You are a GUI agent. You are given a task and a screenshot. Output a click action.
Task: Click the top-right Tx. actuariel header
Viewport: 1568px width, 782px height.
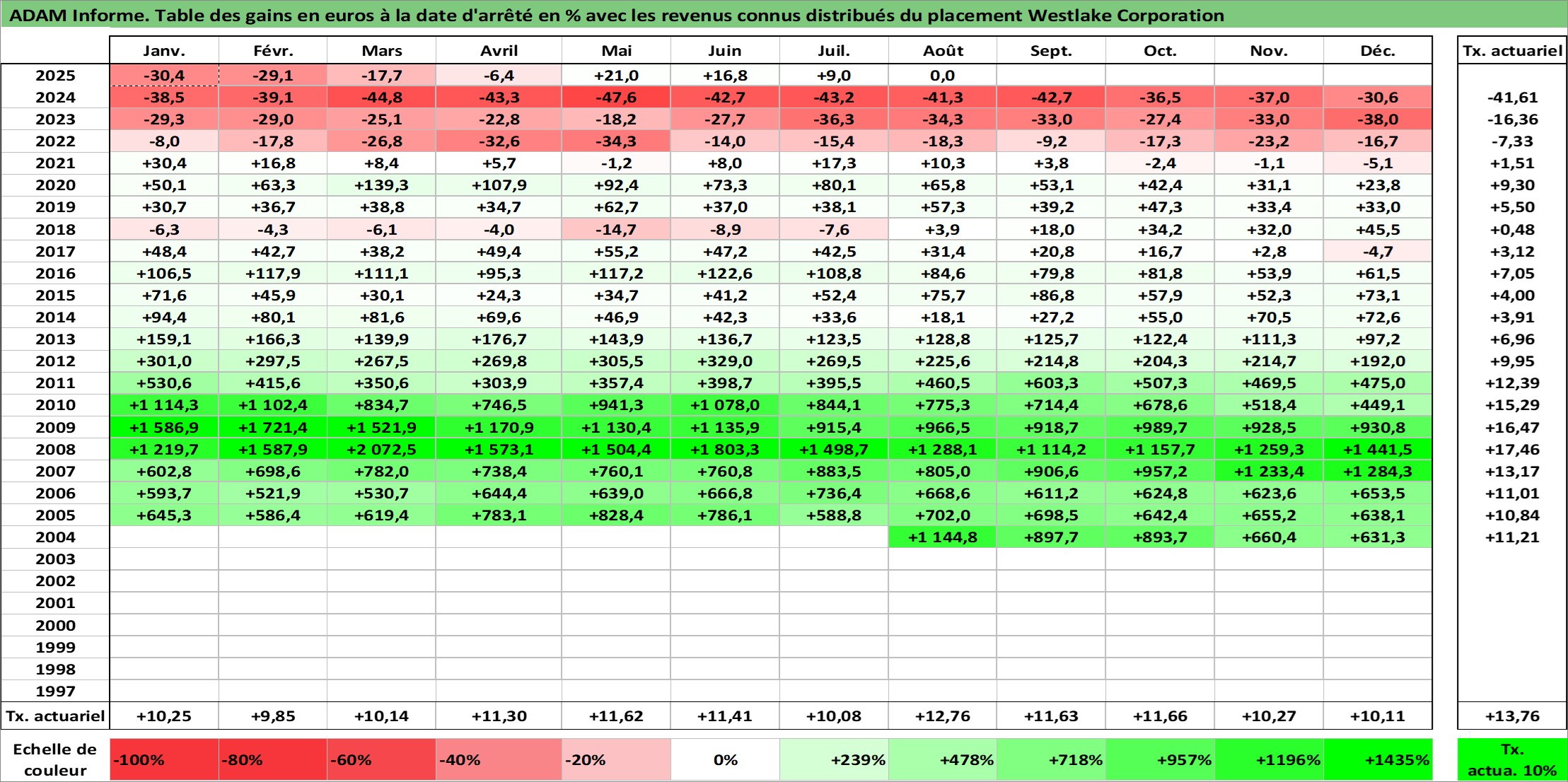tap(1512, 50)
